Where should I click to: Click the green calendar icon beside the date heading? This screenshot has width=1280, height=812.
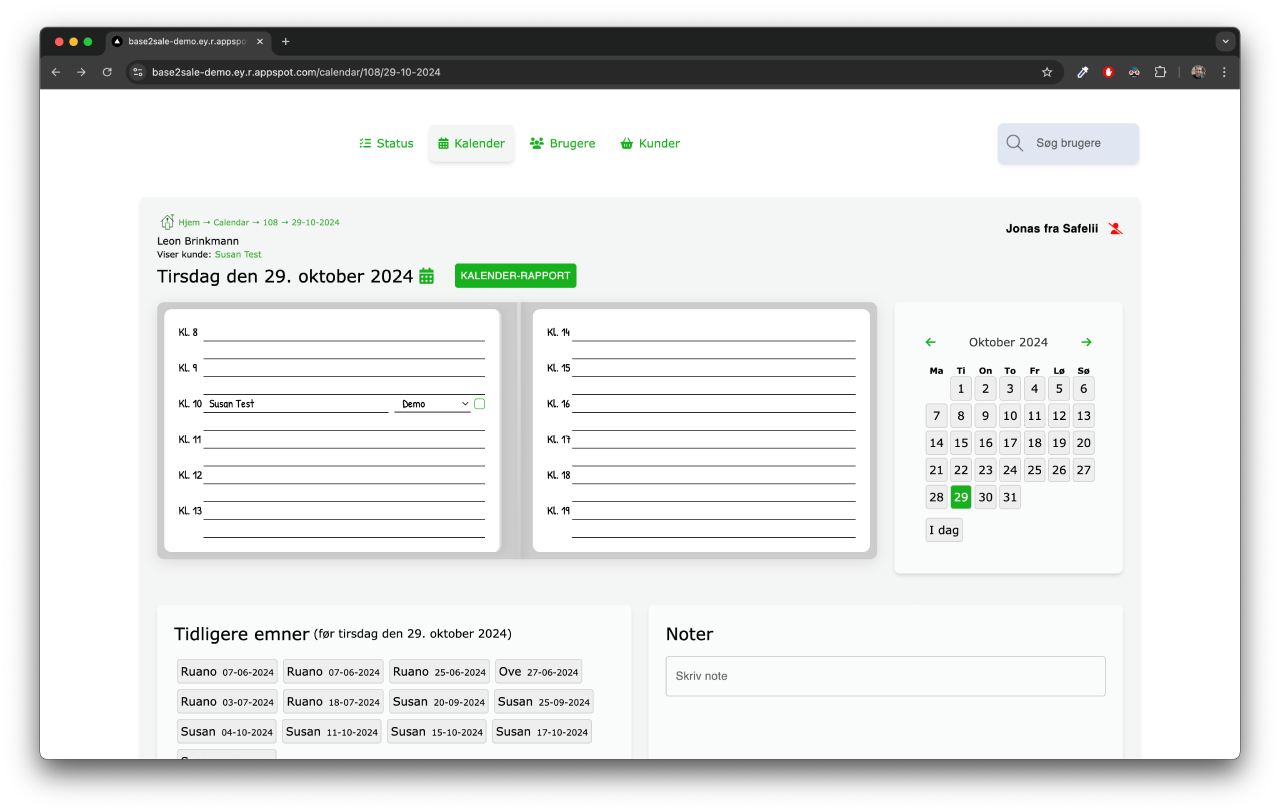coord(427,276)
